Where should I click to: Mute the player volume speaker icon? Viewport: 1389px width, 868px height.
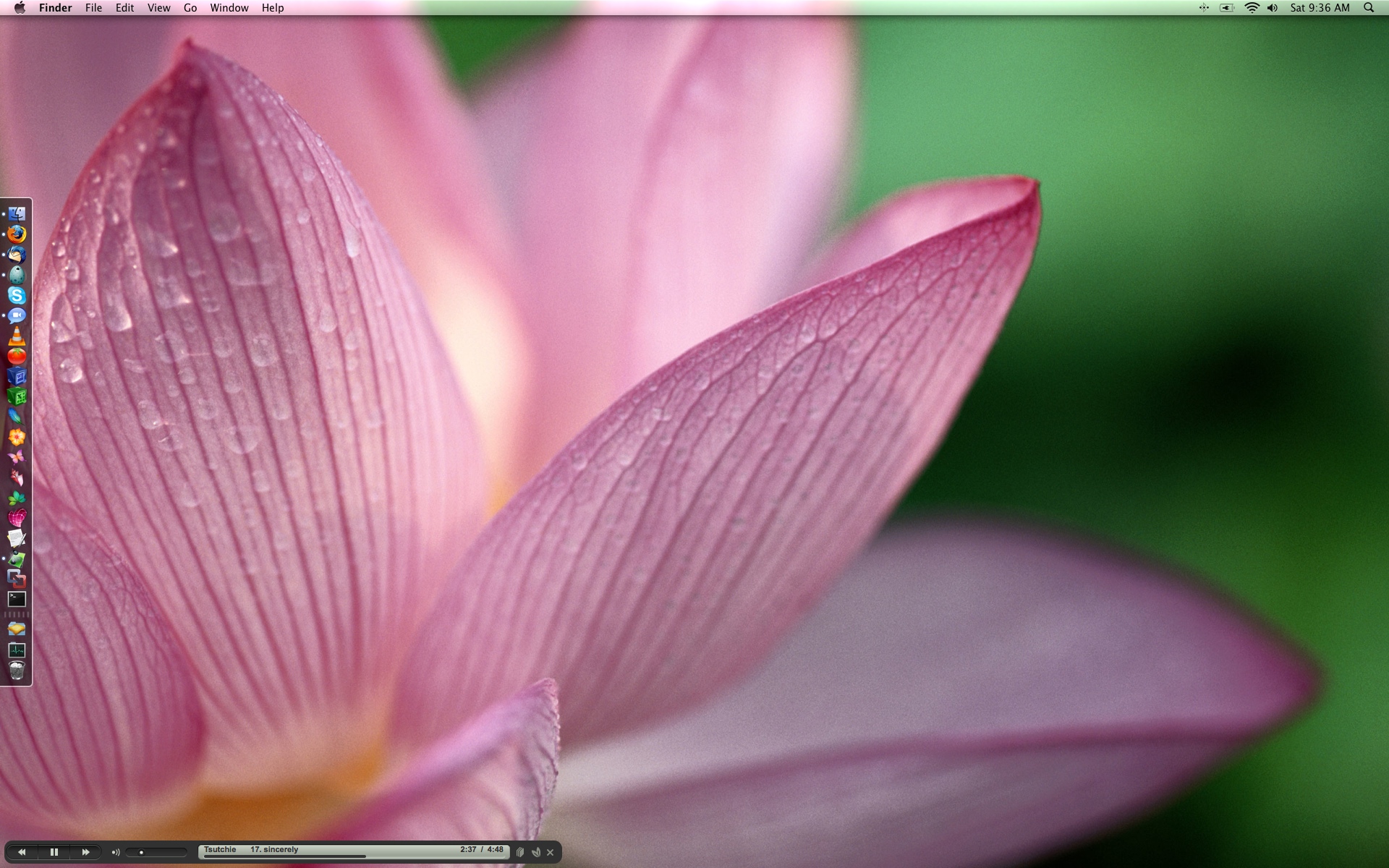(115, 852)
